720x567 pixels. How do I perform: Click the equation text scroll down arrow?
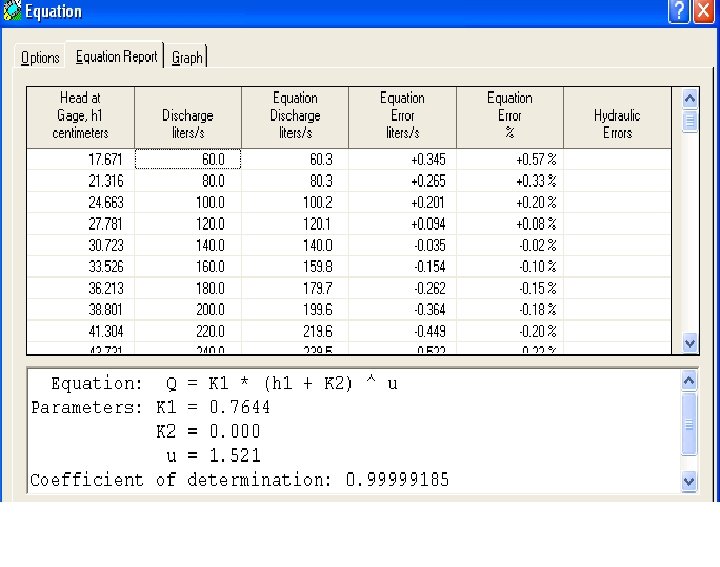tap(689, 482)
